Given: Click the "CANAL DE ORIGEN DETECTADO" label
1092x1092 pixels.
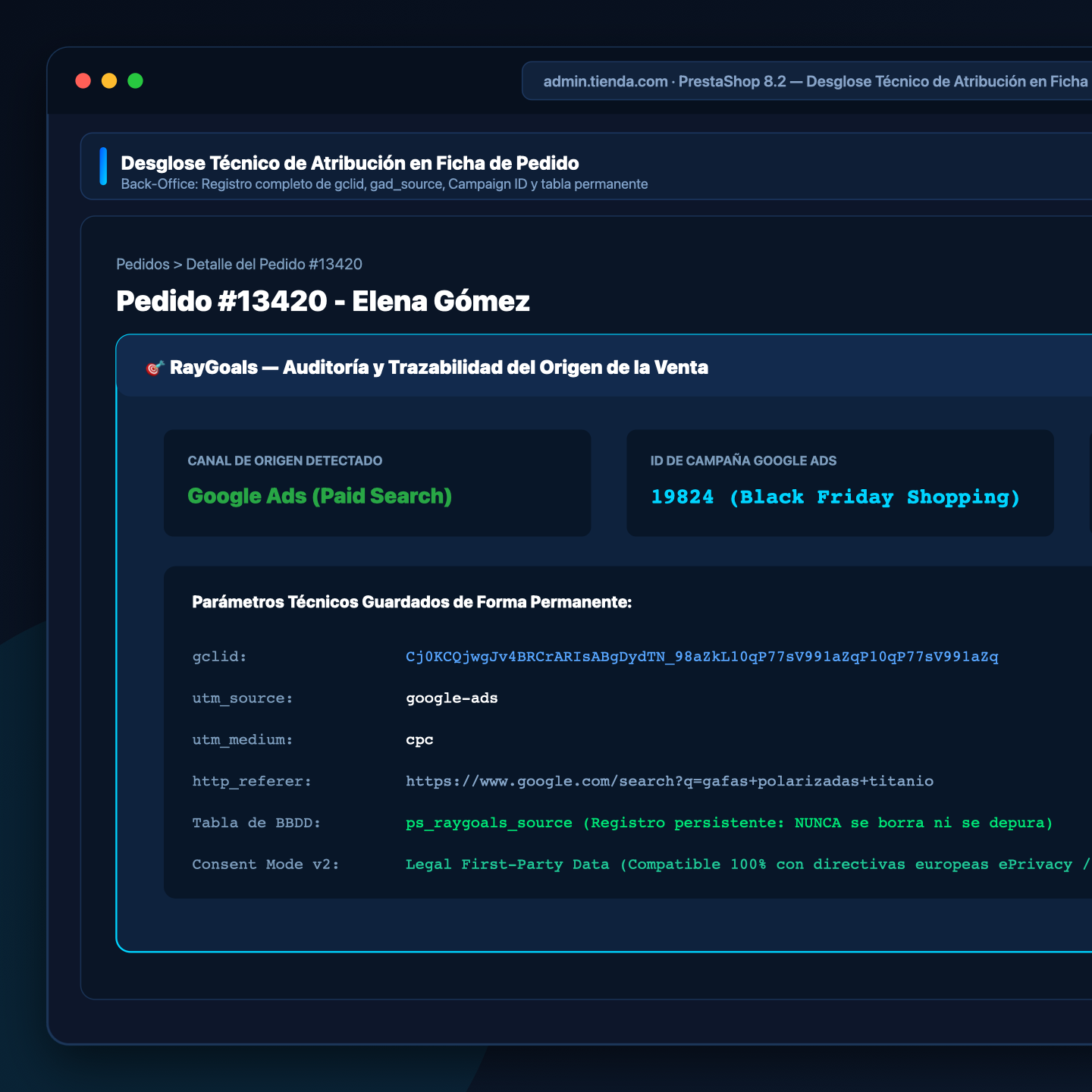Looking at the screenshot, I should pos(285,461).
